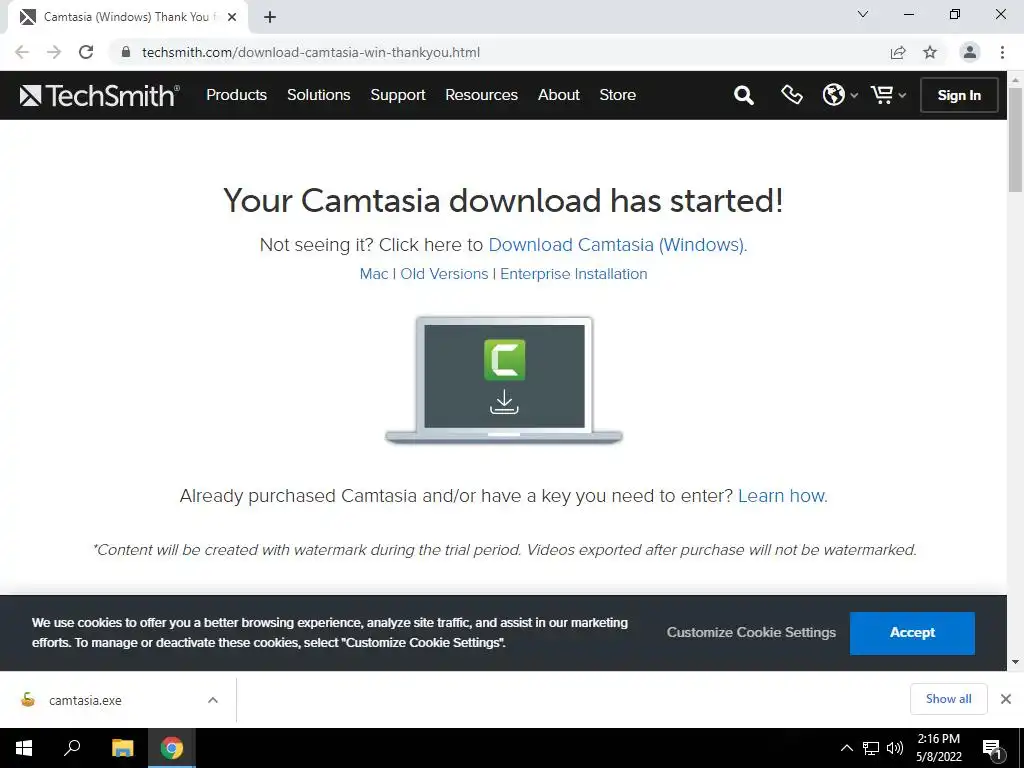
Task: Click the TechSmith logo
Action: point(99,95)
